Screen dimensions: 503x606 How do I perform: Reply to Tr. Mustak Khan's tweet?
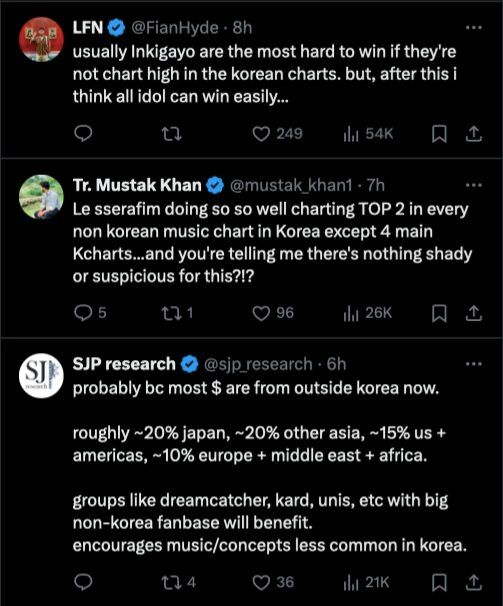(x=90, y=313)
